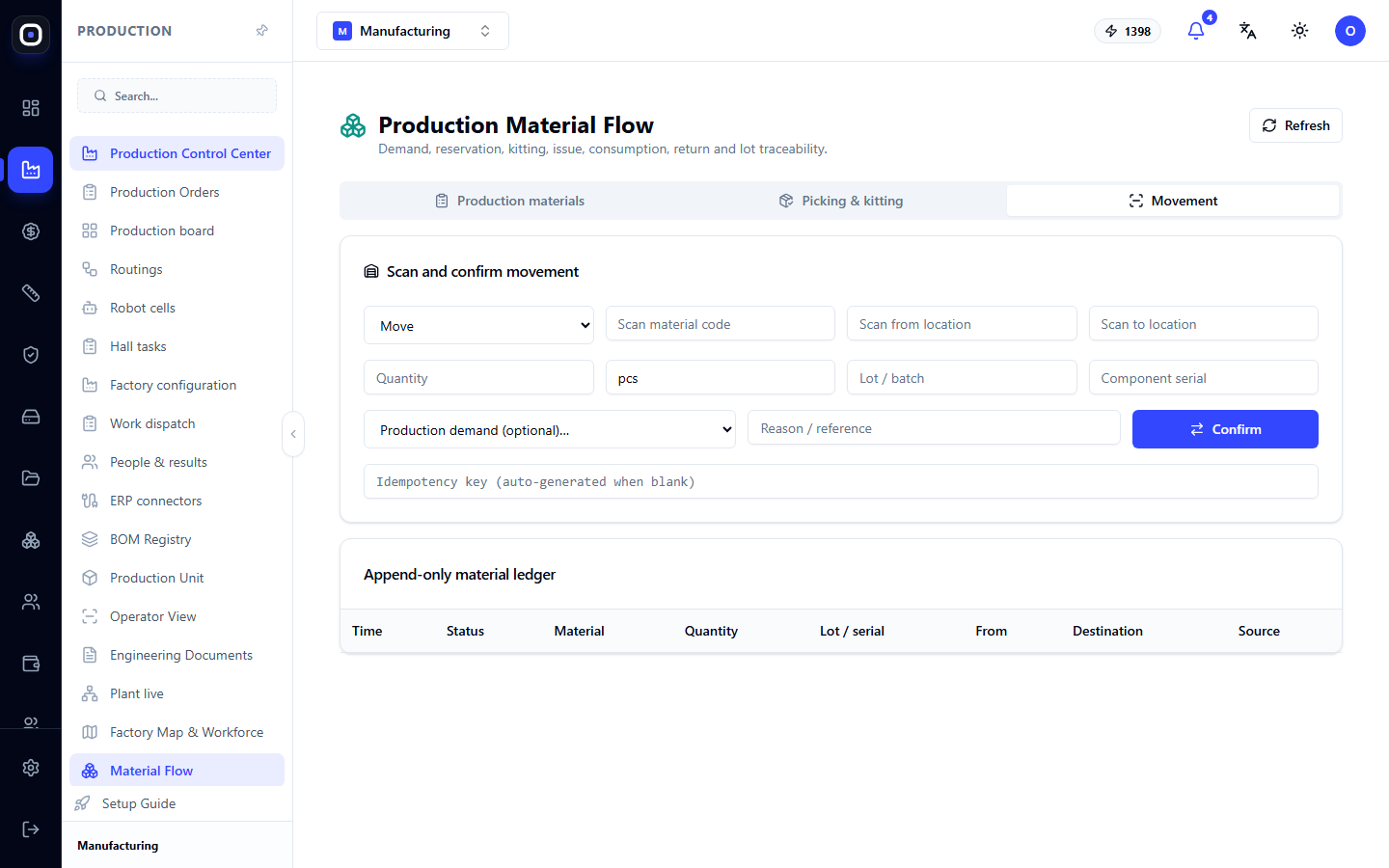Click the Lot / batch field
The width and height of the screenshot is (1389, 868).
(x=962, y=378)
